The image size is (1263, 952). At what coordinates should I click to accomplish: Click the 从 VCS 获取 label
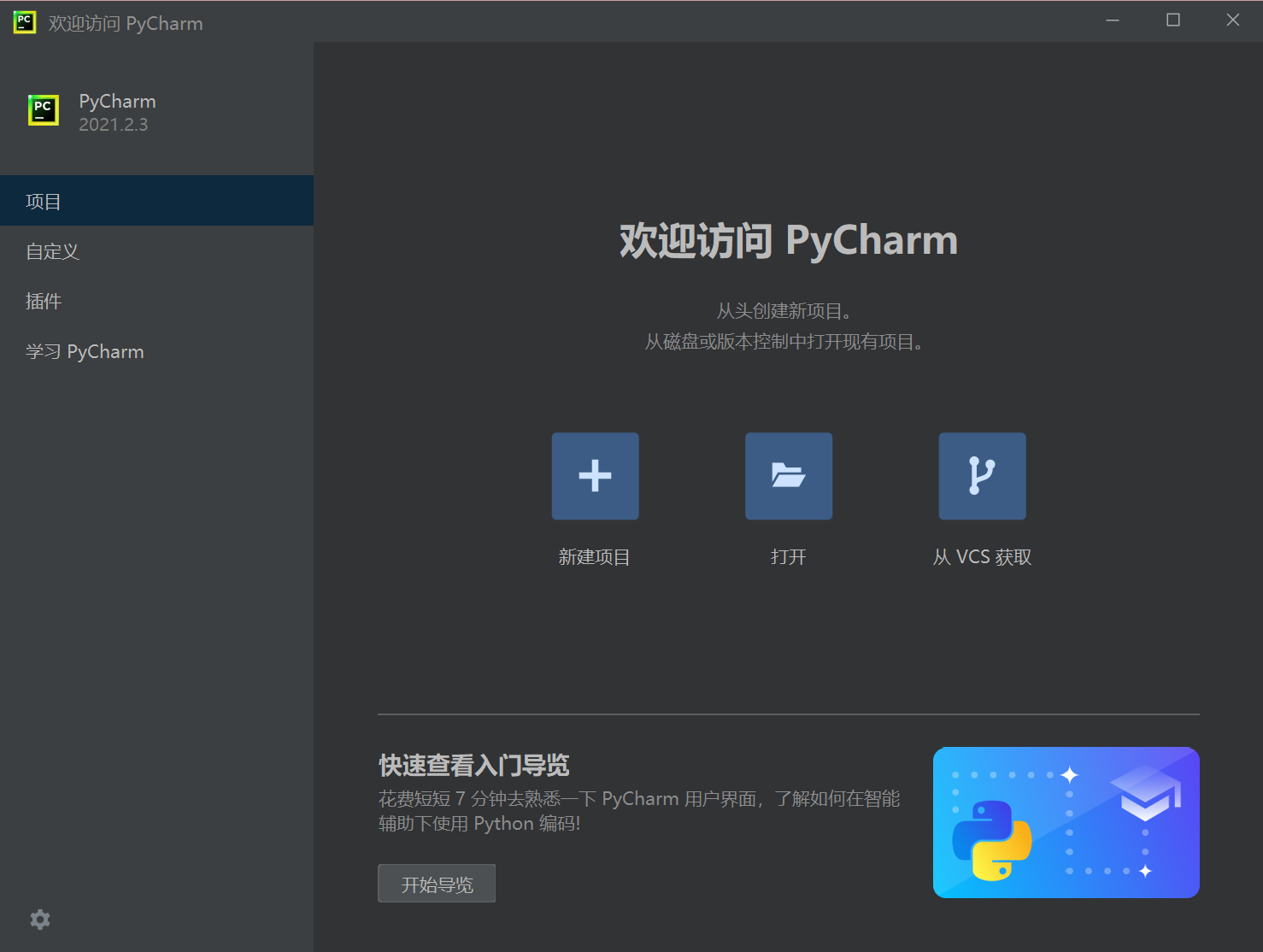coord(982,557)
